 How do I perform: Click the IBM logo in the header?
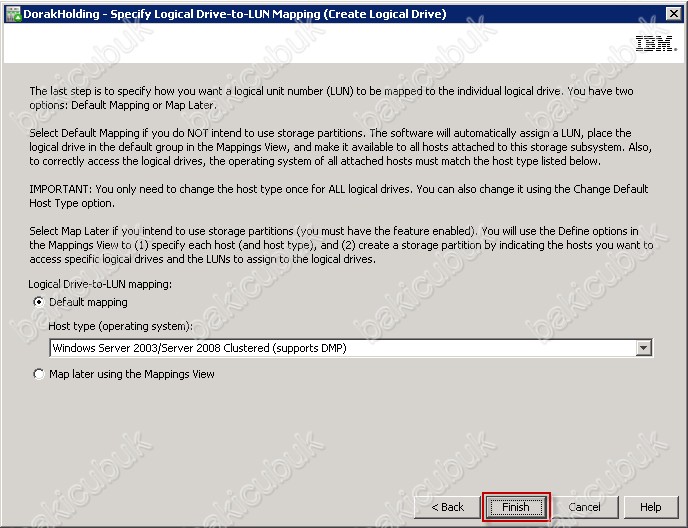tap(656, 43)
